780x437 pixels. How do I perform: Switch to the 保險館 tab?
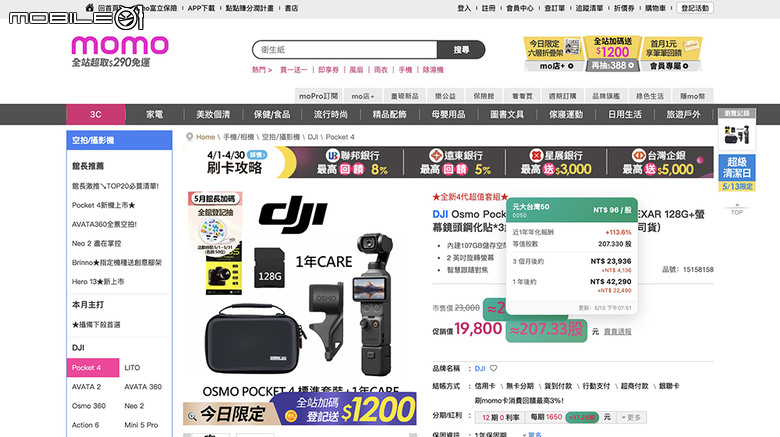(x=484, y=96)
